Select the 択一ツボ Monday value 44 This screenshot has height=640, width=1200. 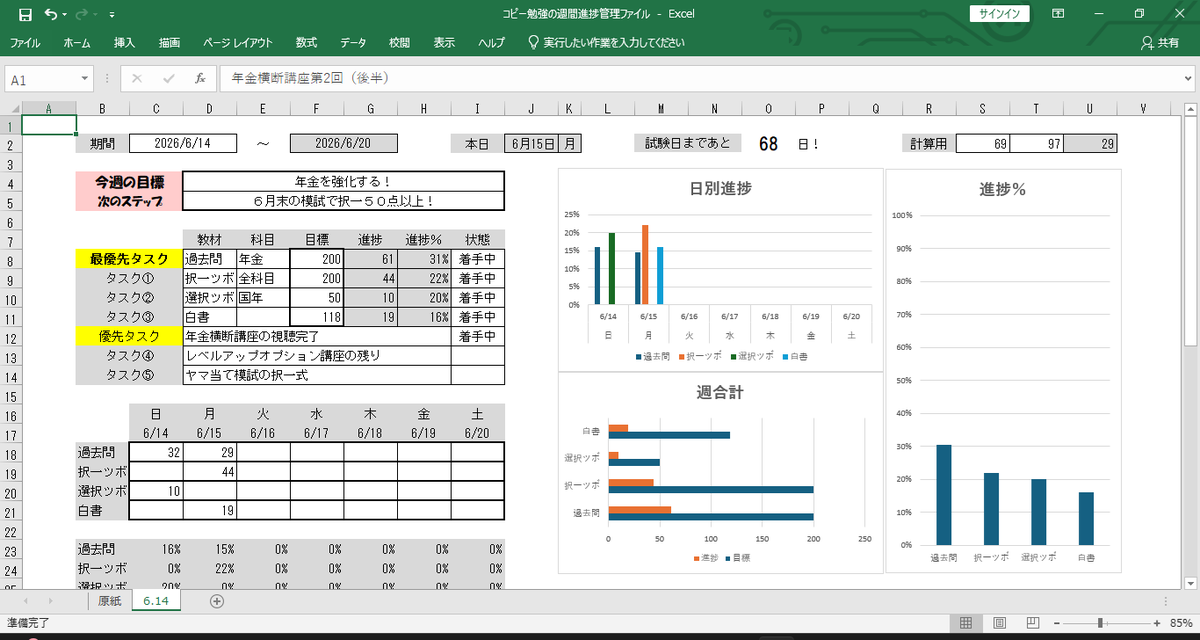pyautogui.click(x=210, y=471)
